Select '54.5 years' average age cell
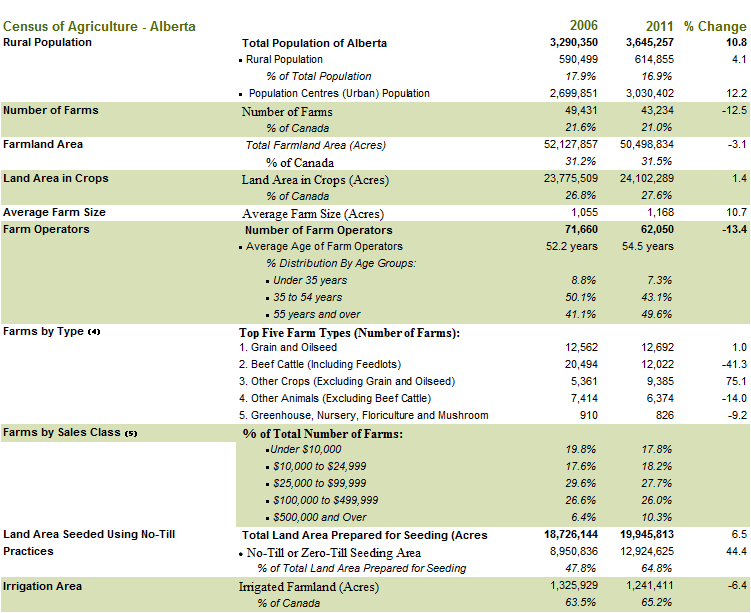Image resolution: width=751 pixels, height=613 pixels. click(648, 246)
